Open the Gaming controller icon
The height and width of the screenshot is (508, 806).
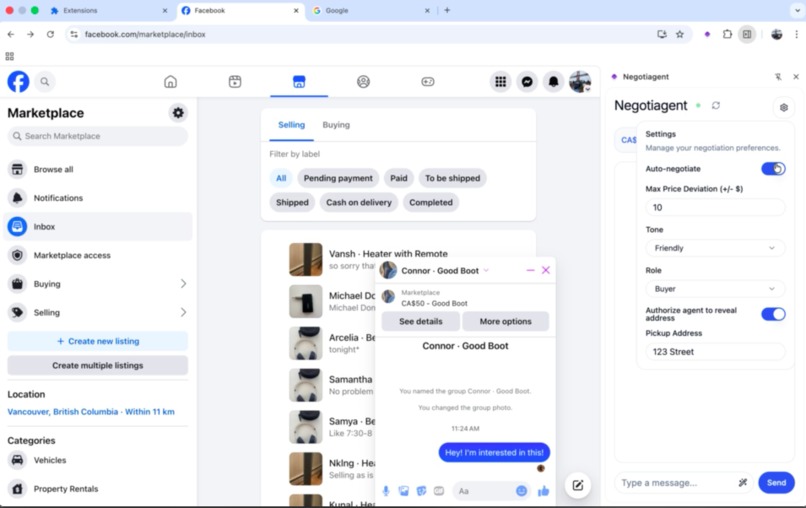[x=428, y=82]
